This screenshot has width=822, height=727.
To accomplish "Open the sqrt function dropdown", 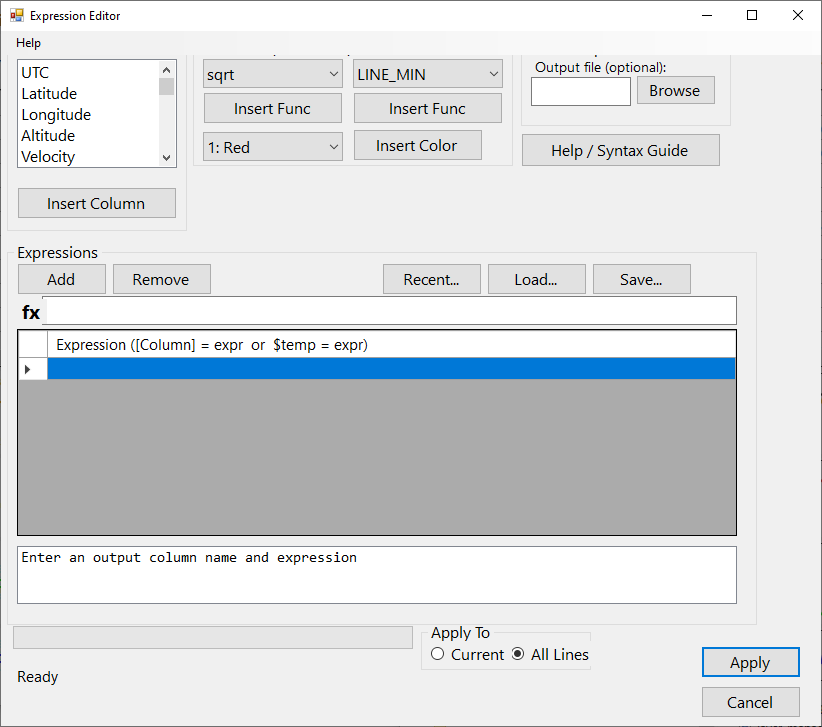I will 272,73.
